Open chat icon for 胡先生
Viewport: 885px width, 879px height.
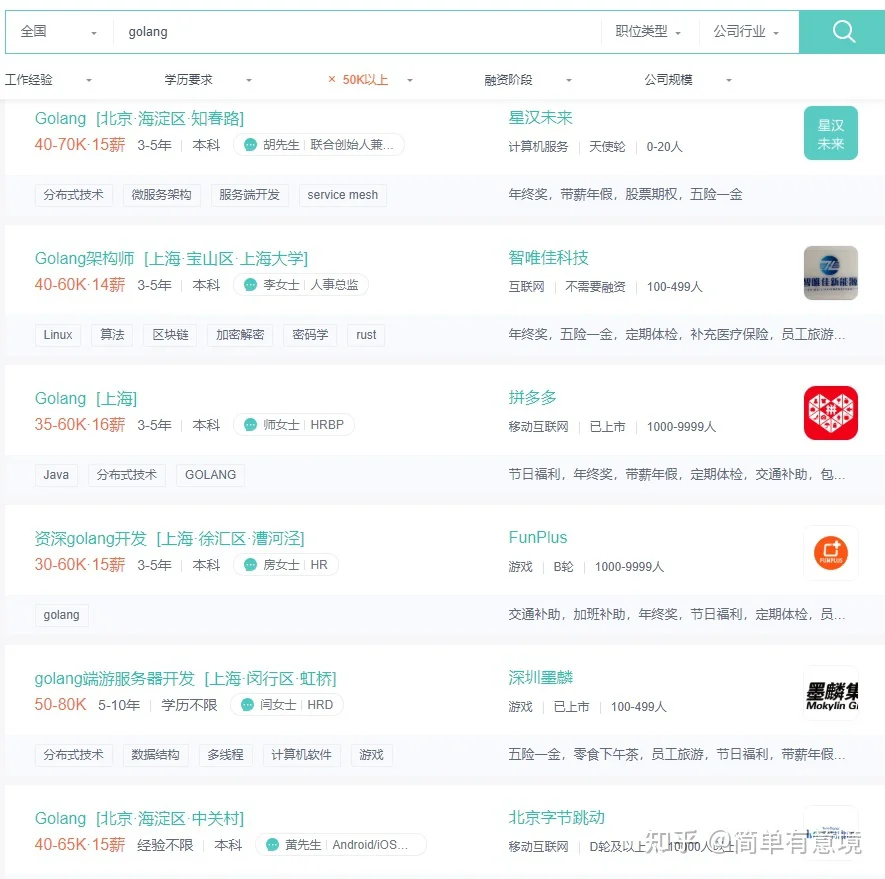tap(250, 145)
